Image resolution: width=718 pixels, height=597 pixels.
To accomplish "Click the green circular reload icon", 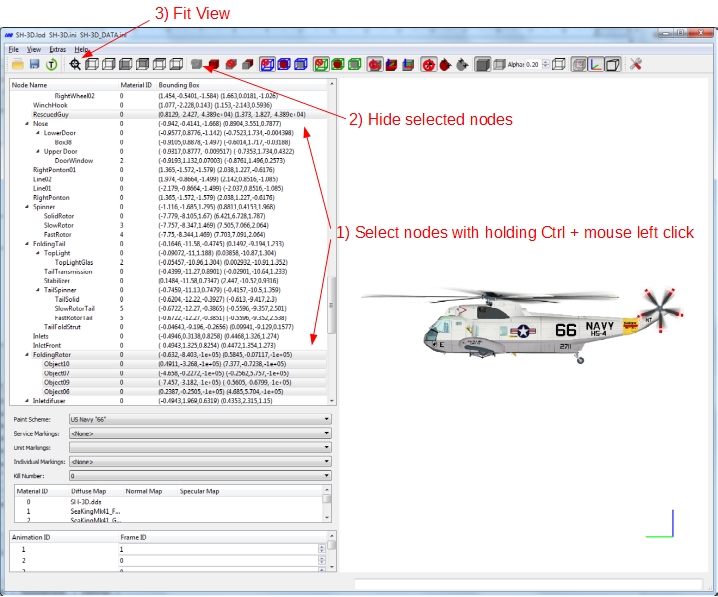I will coord(51,65).
